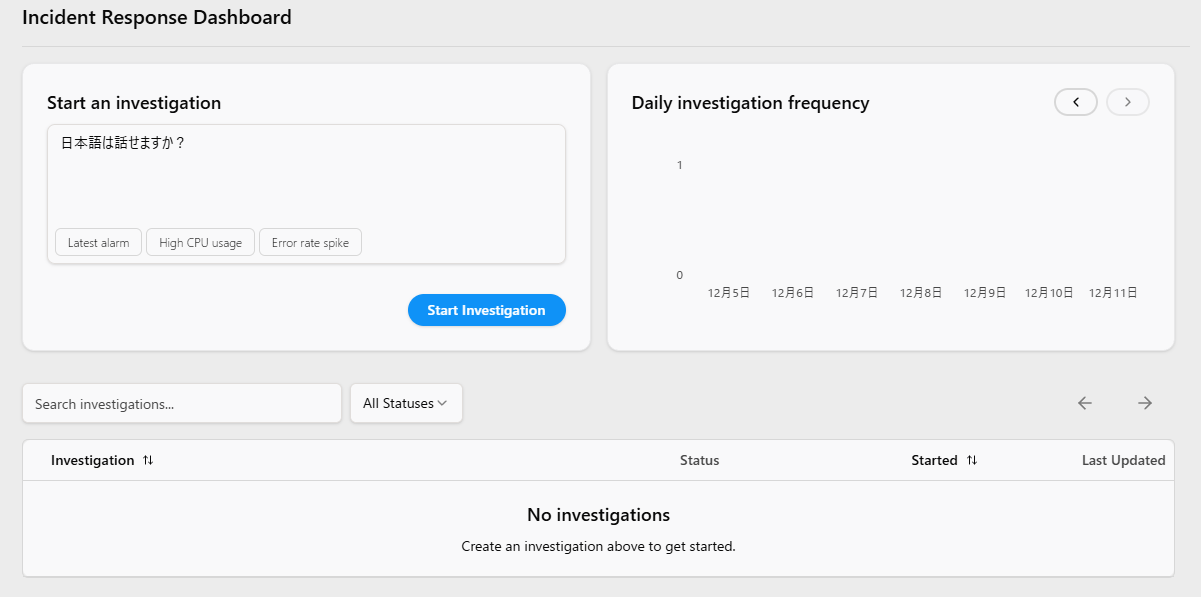1201x597 pixels.
Task: Focus the Search investigations field
Action: tap(182, 403)
